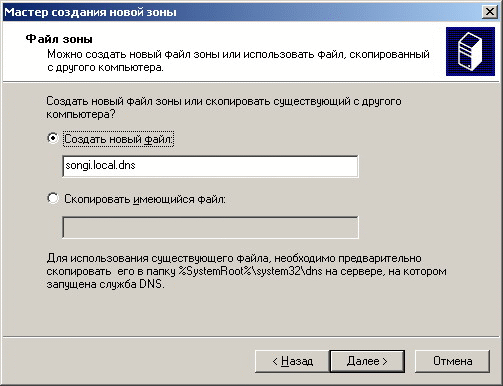Select the "Скопировать имеющийся файл" radio circle
This screenshot has width=503, height=386.
pos(53,198)
